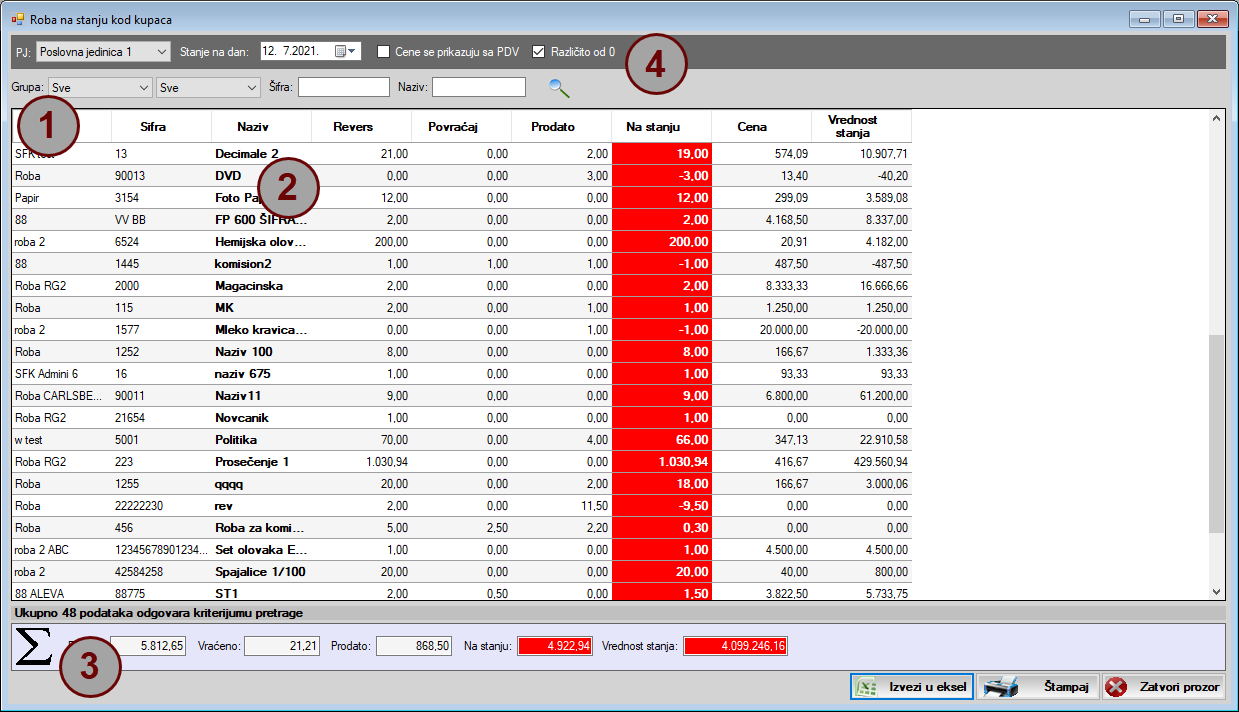Click the Novcanik item name
Screen dimensions: 1239x712
click(242, 418)
